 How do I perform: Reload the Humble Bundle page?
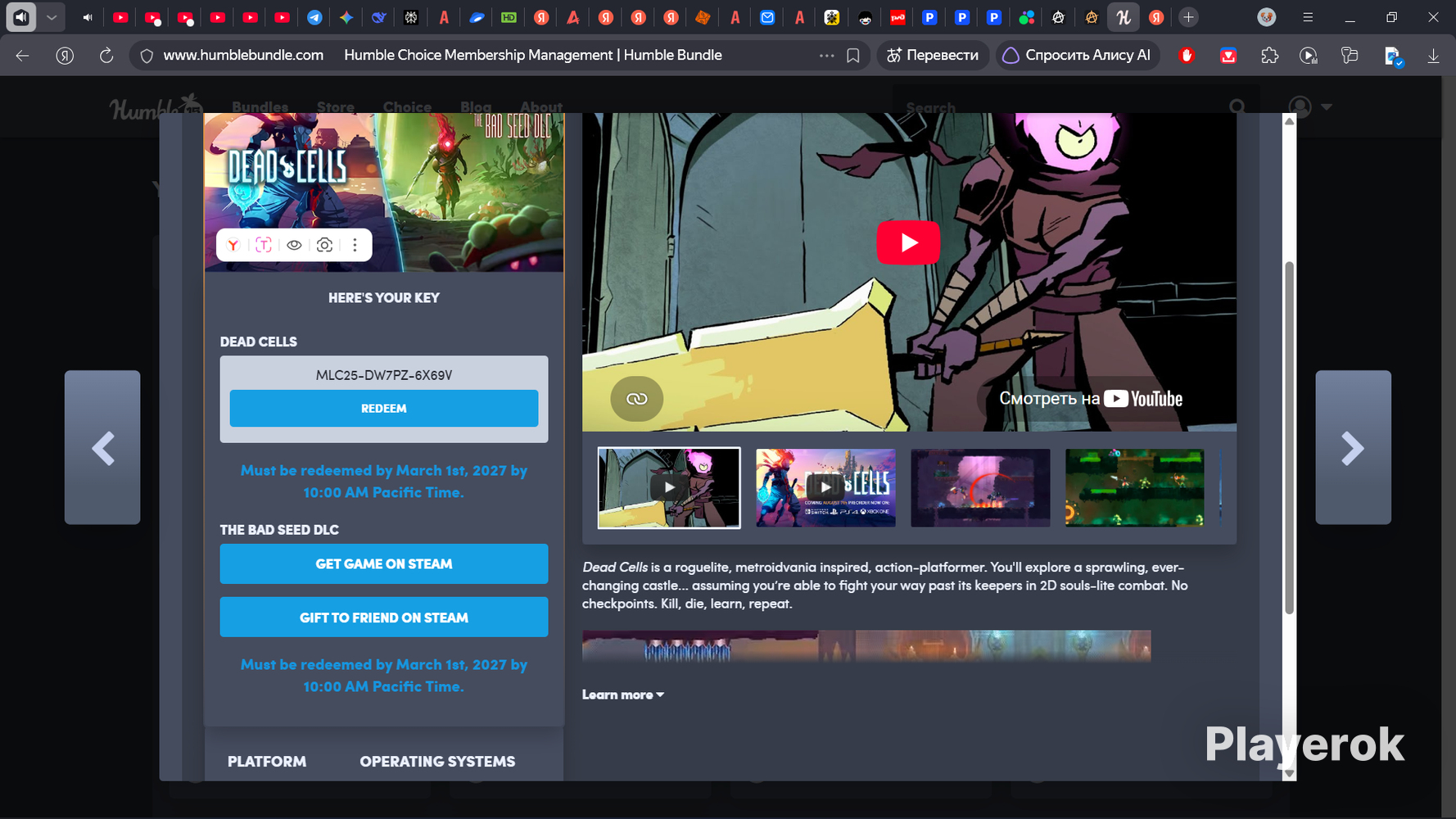point(106,56)
